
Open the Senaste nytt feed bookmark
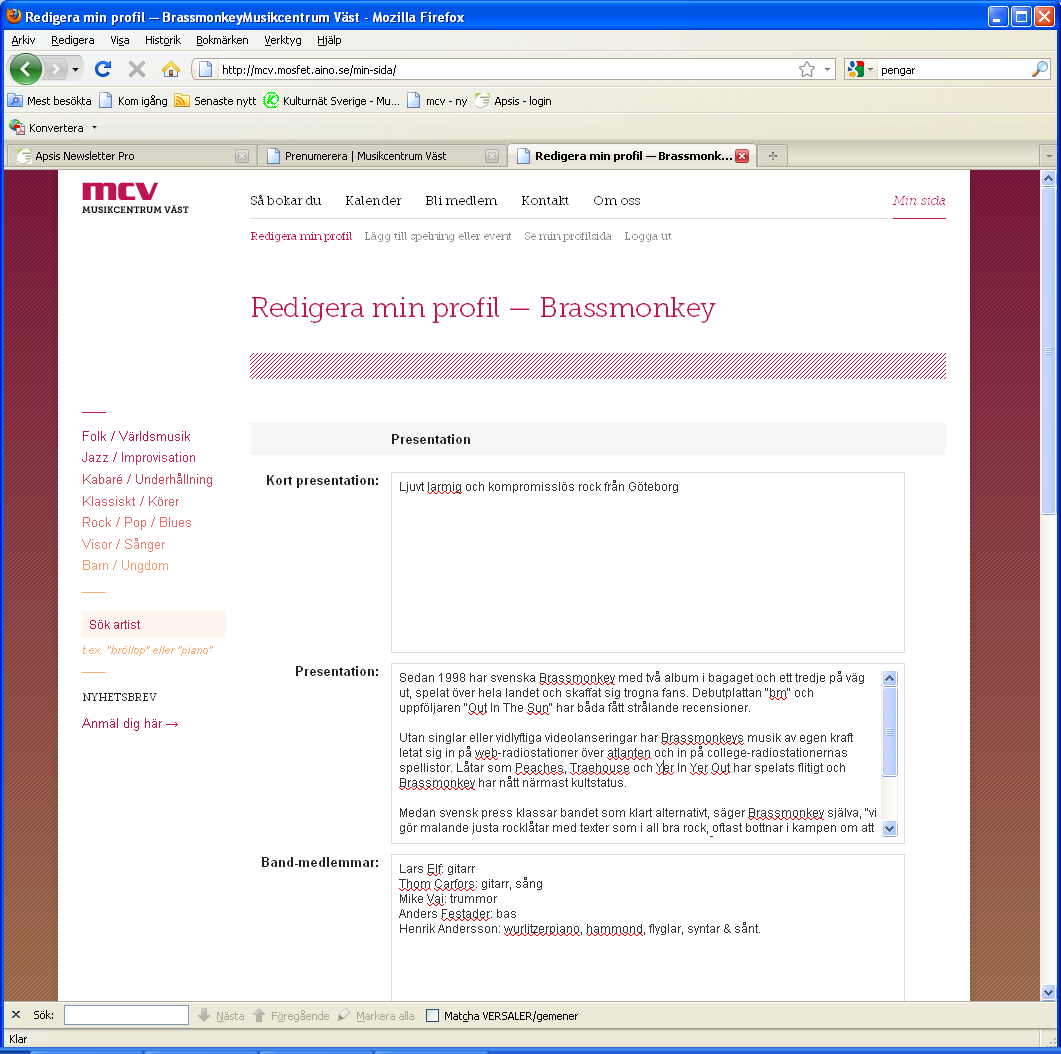pos(215,101)
